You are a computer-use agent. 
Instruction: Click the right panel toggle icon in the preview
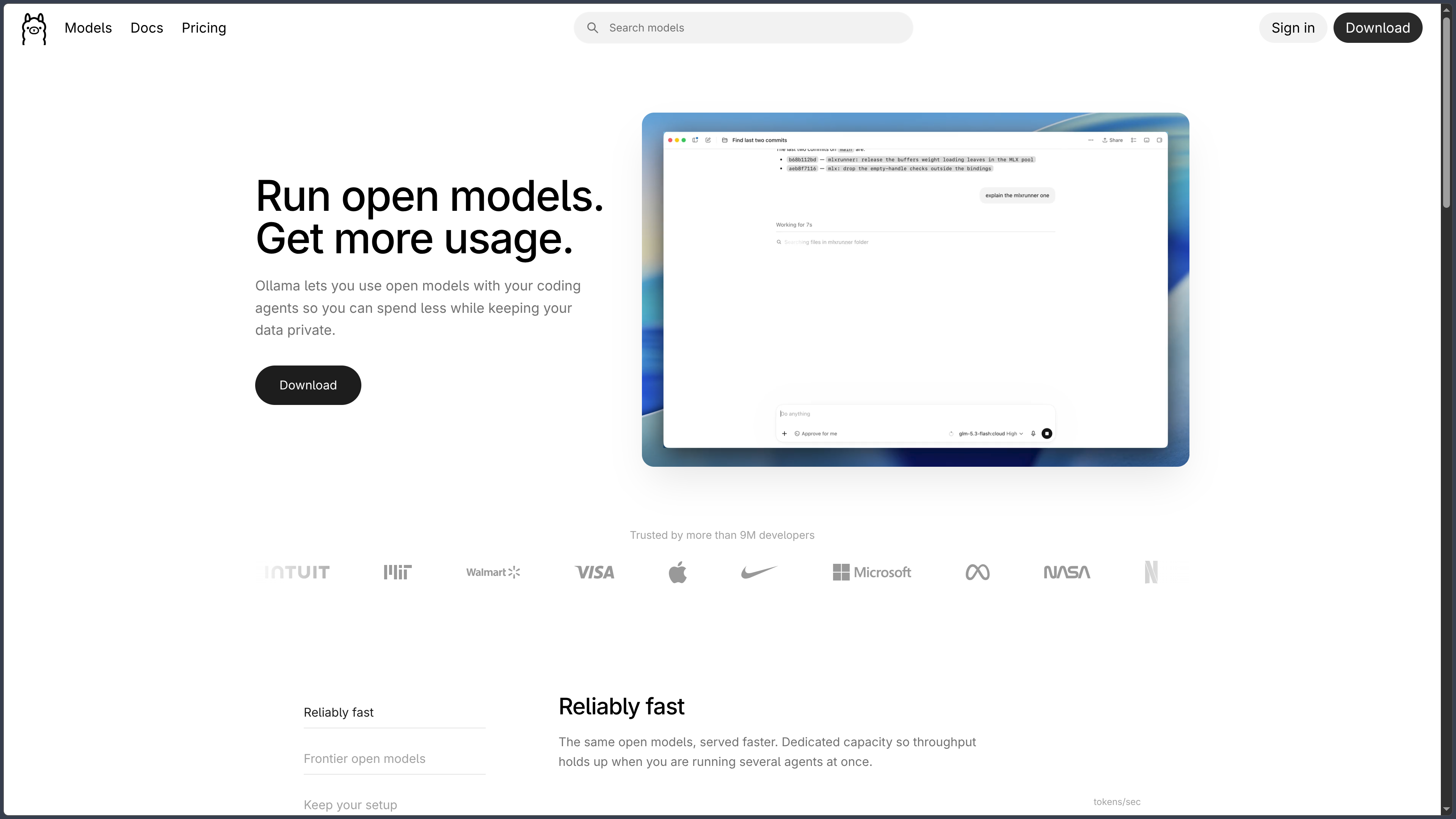pyautogui.click(x=1159, y=140)
